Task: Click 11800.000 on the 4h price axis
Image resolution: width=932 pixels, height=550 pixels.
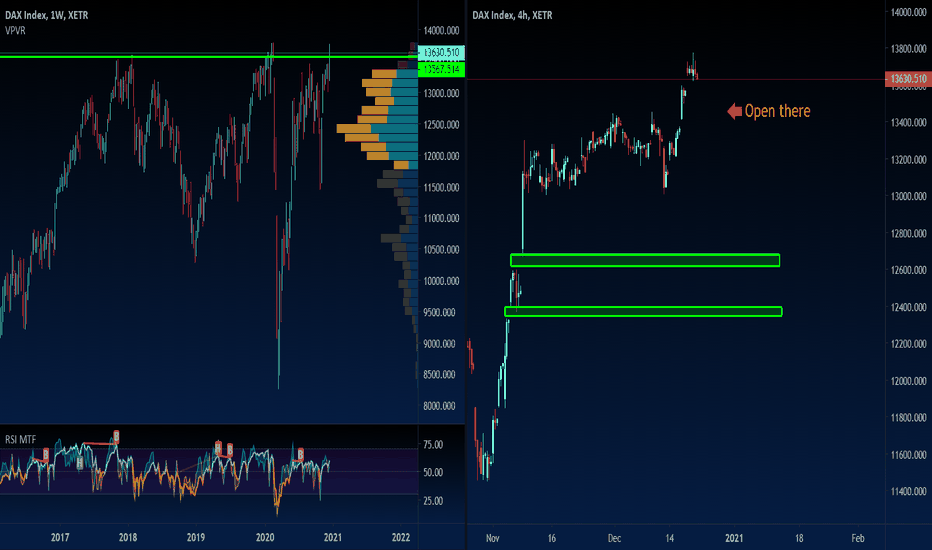Action: (x=908, y=417)
